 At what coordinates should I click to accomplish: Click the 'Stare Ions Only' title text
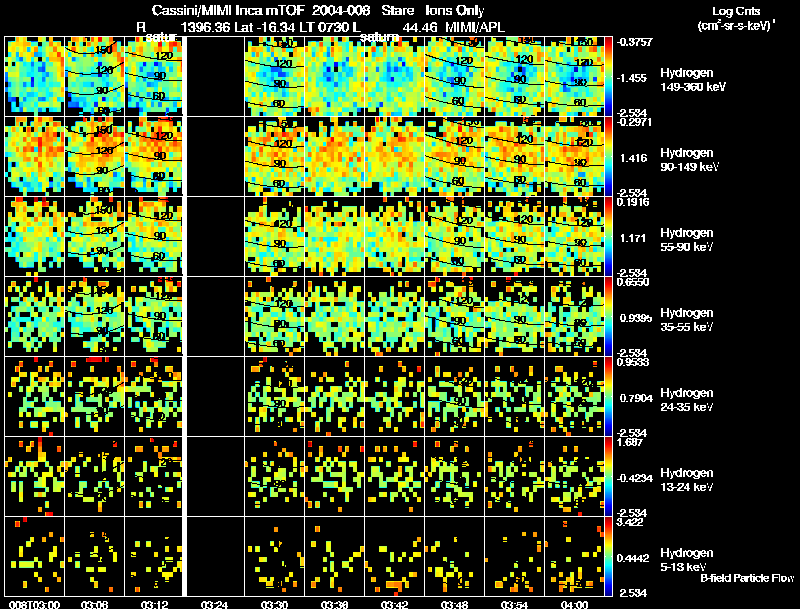coord(433,10)
